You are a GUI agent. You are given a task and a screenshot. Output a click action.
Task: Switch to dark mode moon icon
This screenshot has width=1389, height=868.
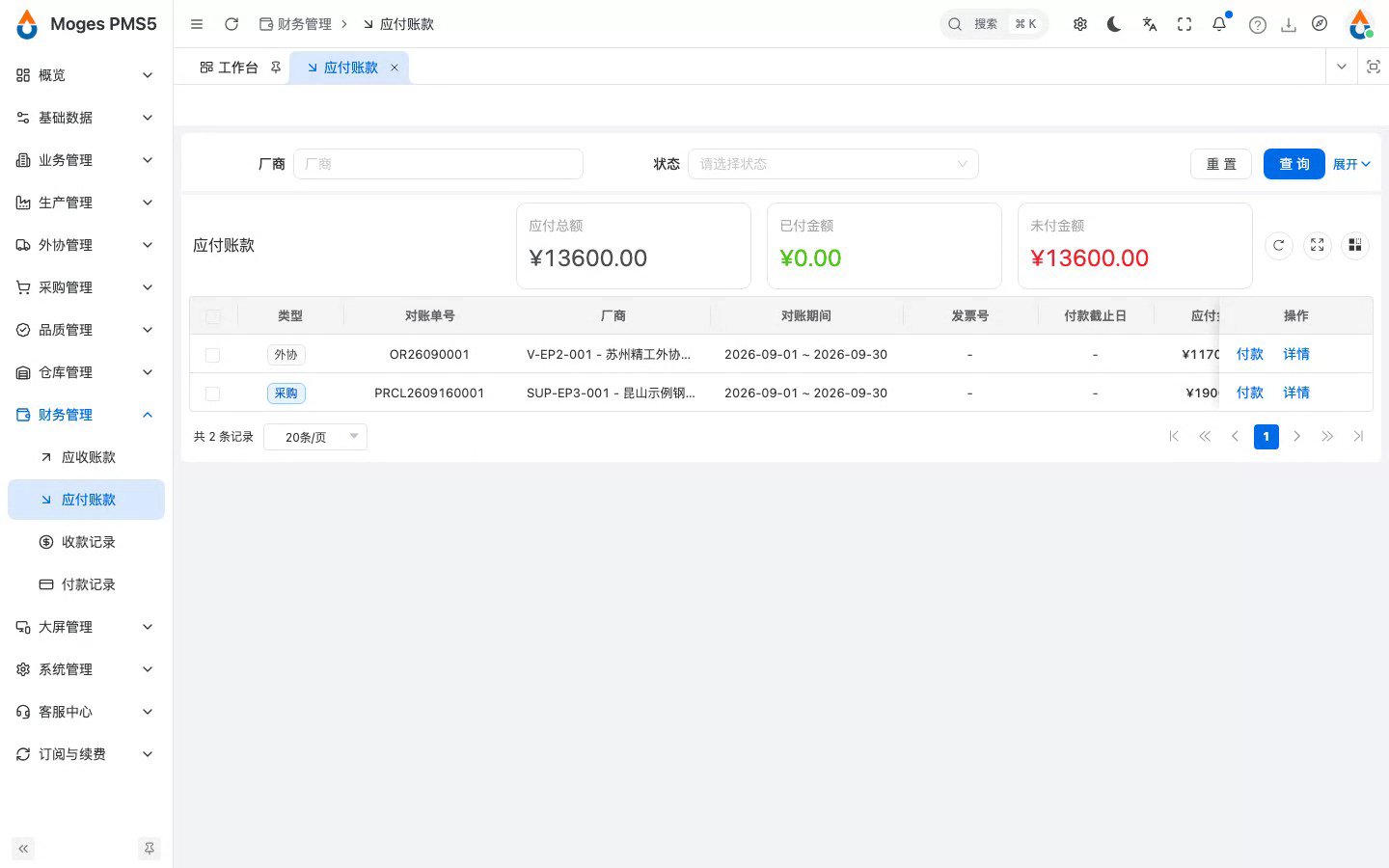(1114, 24)
